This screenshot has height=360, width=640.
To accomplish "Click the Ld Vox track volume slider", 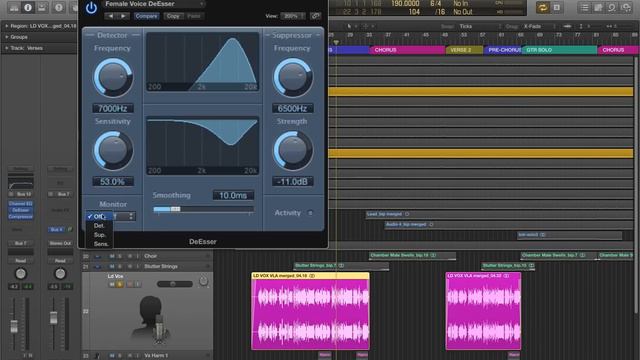I will [x=175, y=284].
